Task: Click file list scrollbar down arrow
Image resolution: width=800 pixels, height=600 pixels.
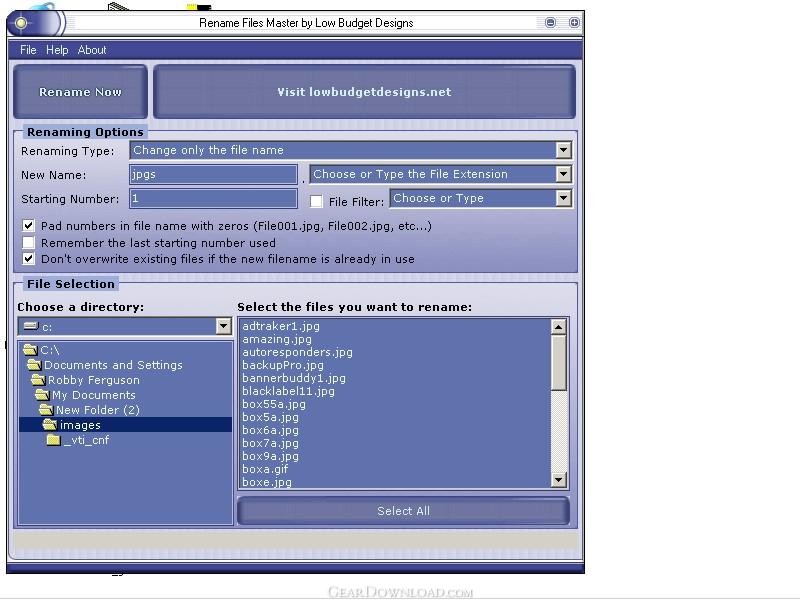Action: [x=559, y=480]
